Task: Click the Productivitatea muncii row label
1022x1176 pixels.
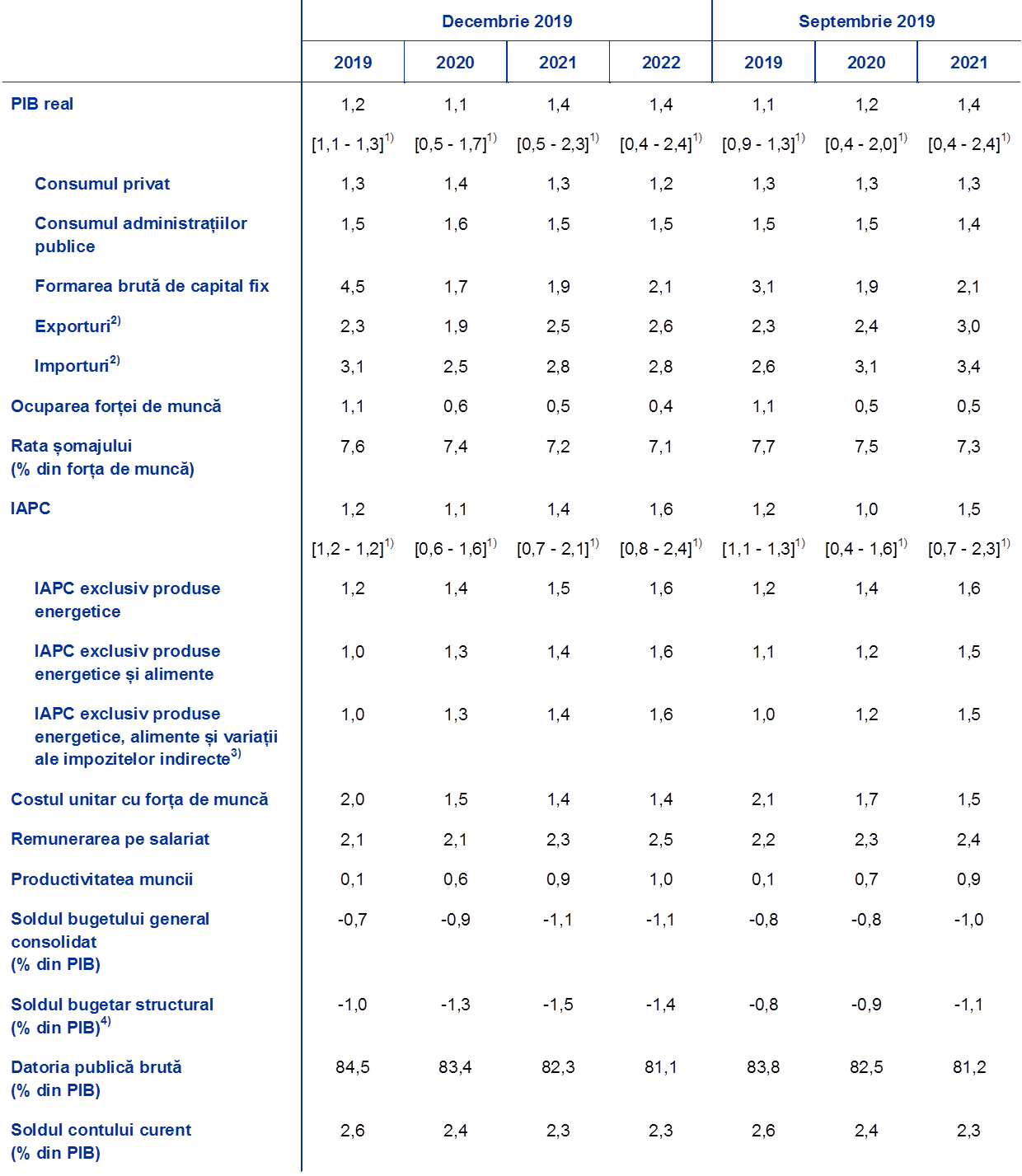Action: coord(101,879)
